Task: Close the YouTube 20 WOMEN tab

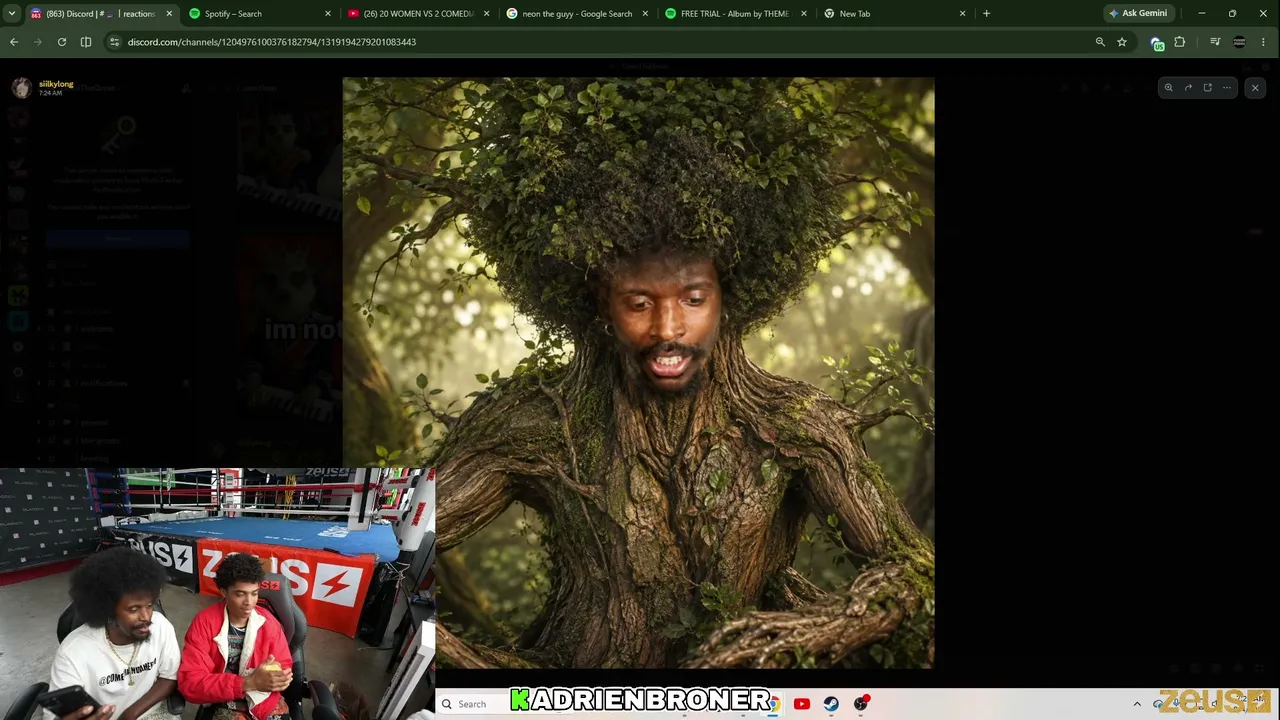Action: pos(486,14)
